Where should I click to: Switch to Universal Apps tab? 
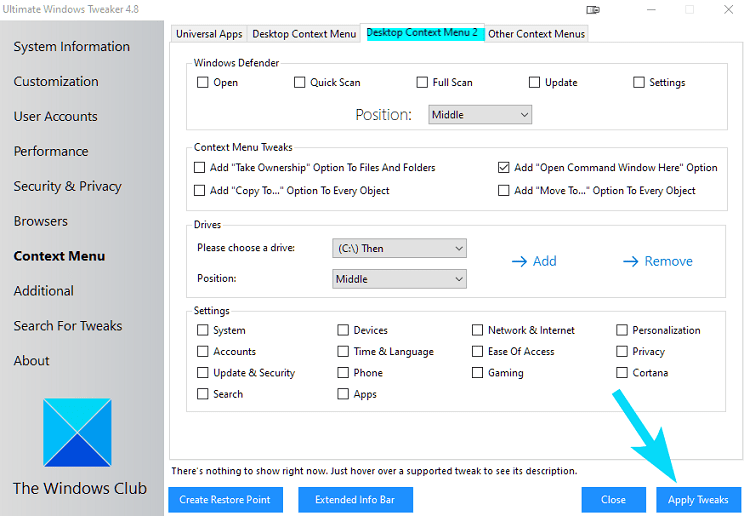click(x=209, y=34)
